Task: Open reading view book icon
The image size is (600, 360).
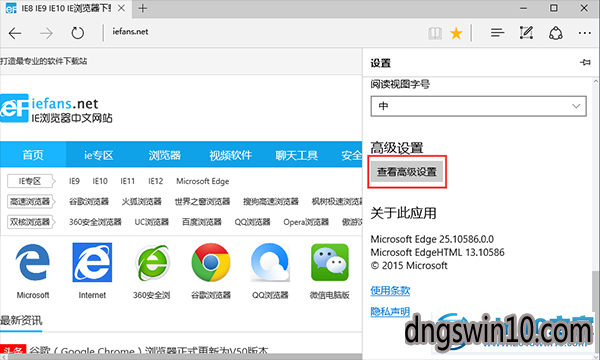Action: tap(435, 34)
